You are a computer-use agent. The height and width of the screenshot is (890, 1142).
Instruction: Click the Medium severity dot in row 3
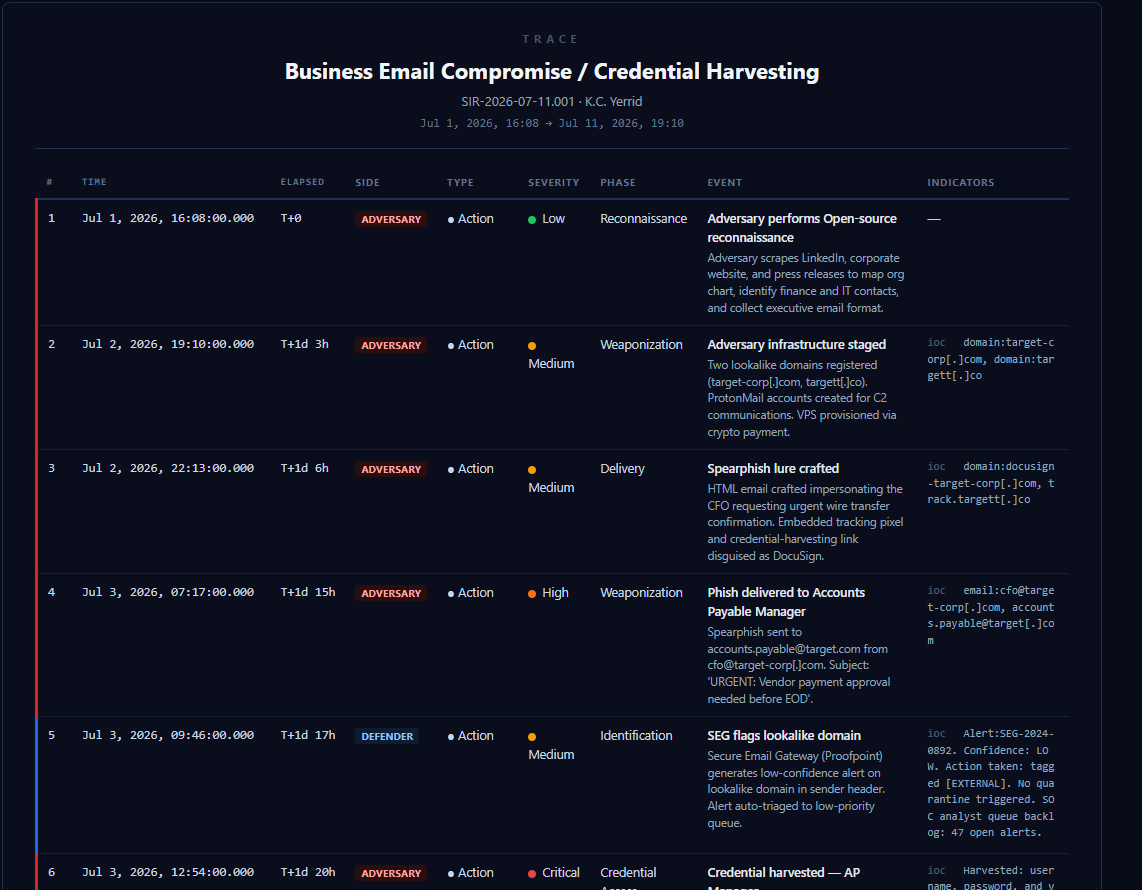pos(532,470)
